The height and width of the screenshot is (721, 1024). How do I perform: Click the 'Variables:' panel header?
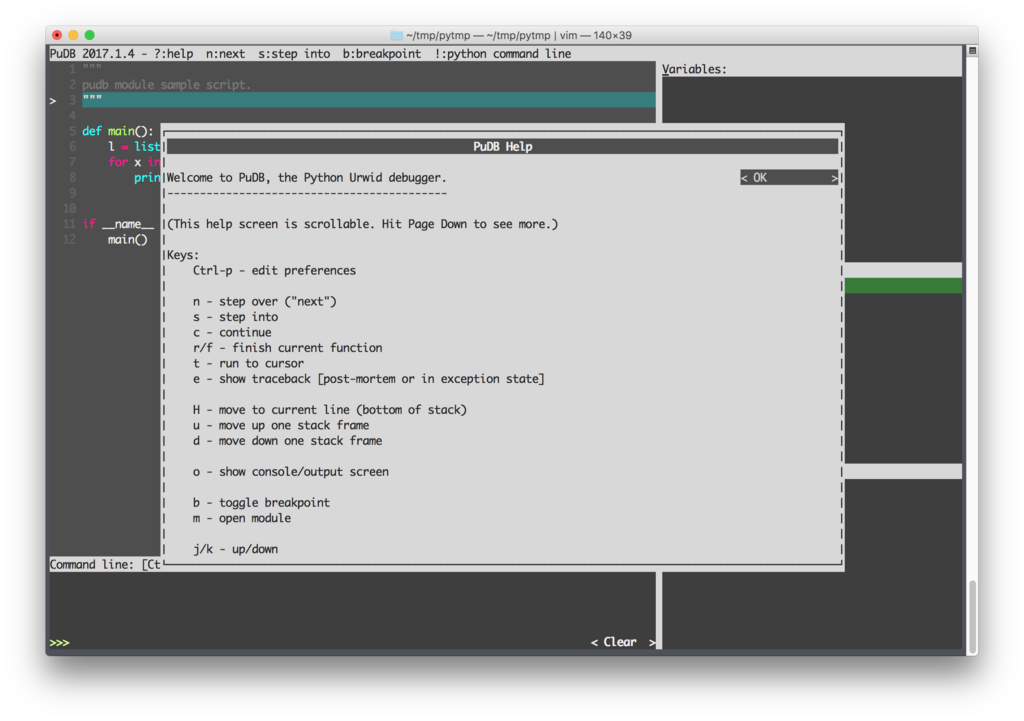pyautogui.click(x=694, y=69)
